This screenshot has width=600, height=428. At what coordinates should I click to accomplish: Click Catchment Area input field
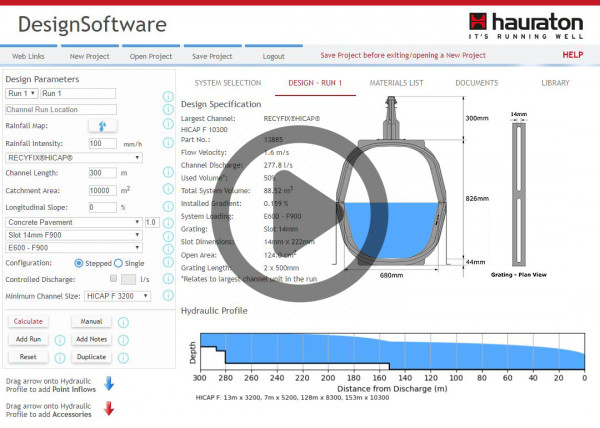(x=103, y=190)
